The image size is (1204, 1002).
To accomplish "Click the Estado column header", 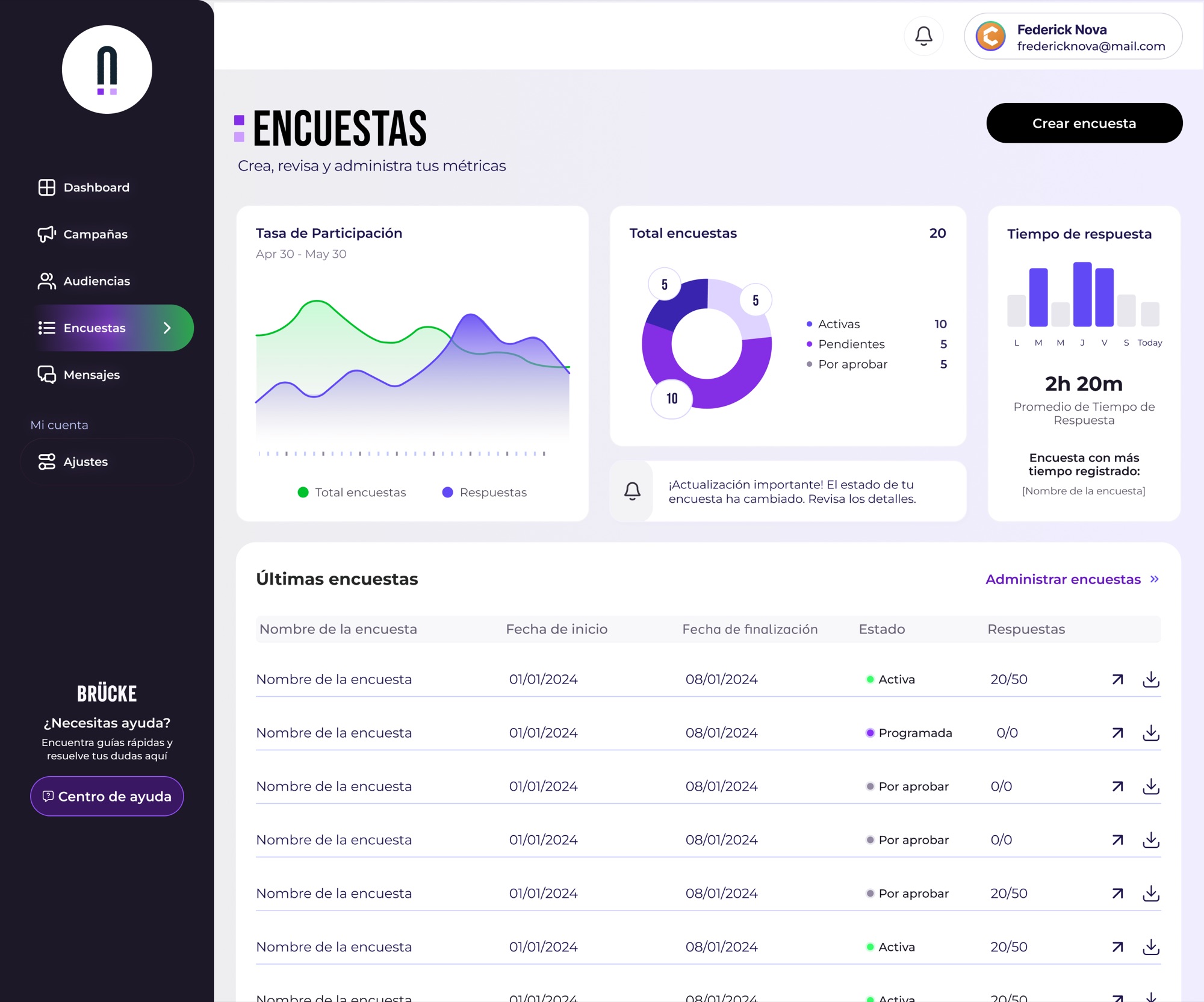I will pos(882,629).
